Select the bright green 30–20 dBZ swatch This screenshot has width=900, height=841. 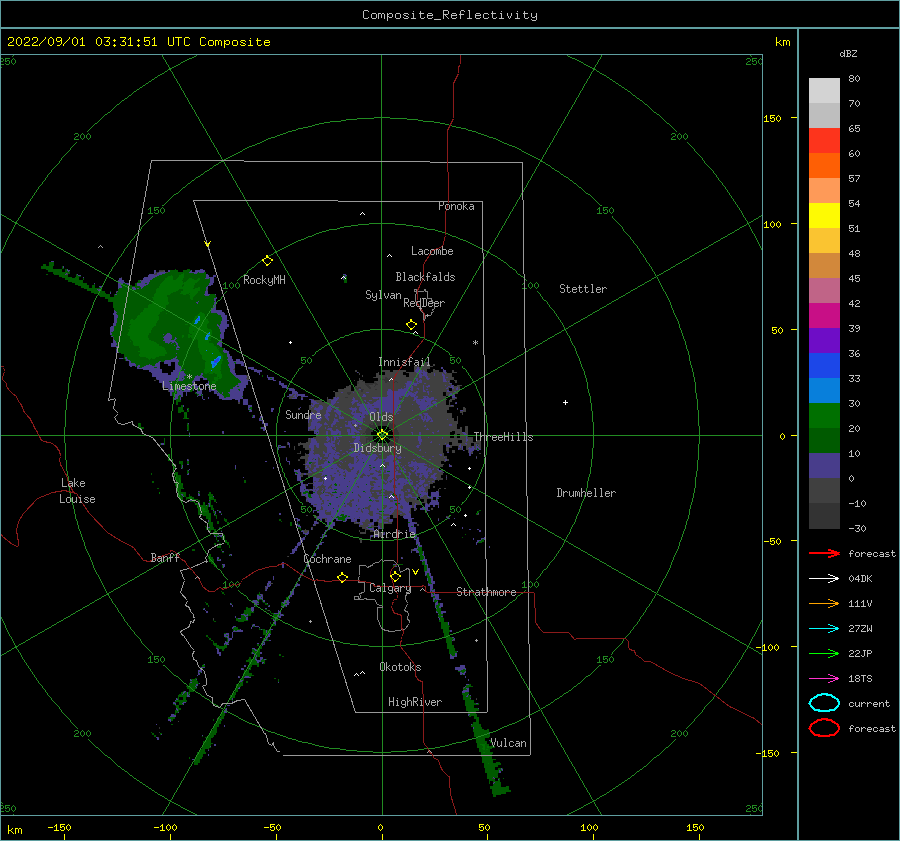pos(824,416)
